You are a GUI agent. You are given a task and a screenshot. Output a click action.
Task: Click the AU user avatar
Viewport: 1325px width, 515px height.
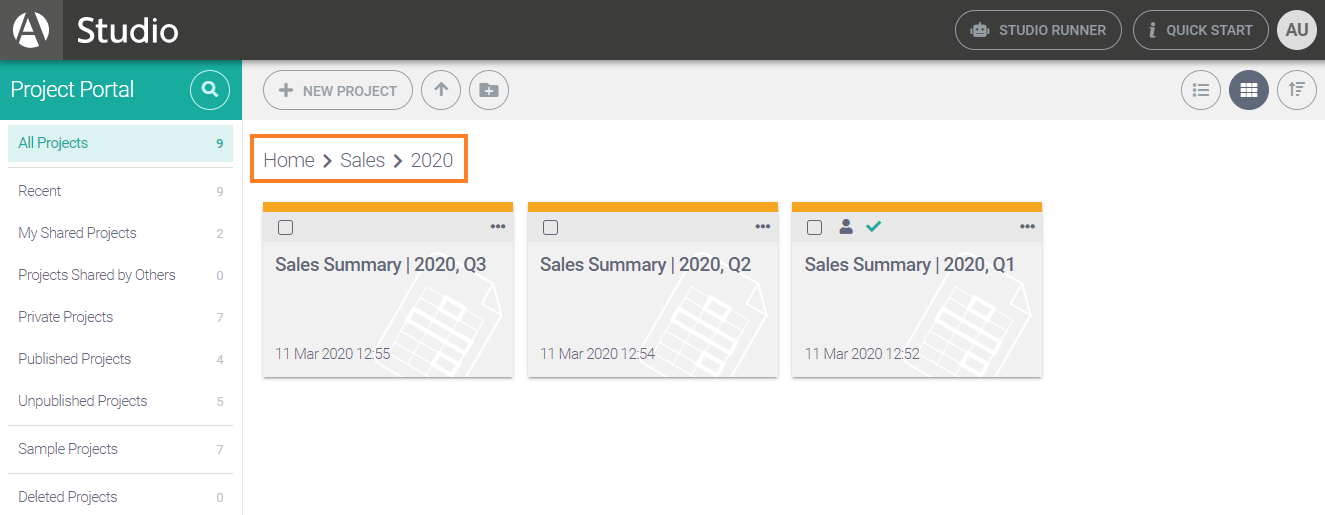(x=1297, y=30)
